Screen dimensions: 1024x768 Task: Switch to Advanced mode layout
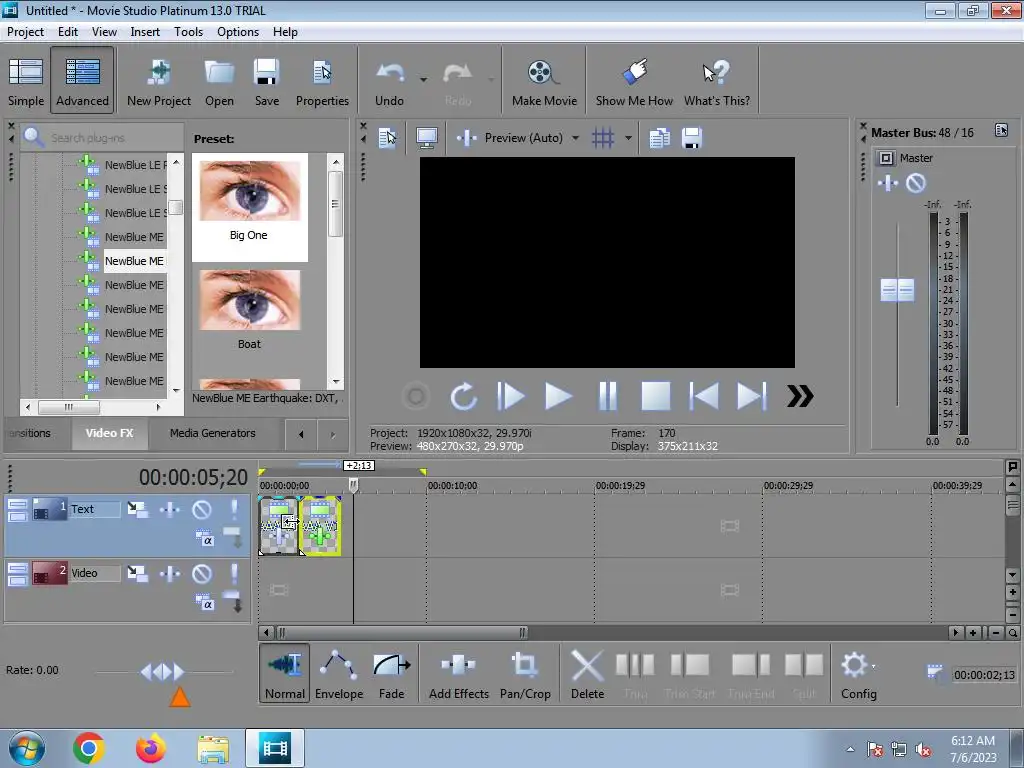pos(82,81)
